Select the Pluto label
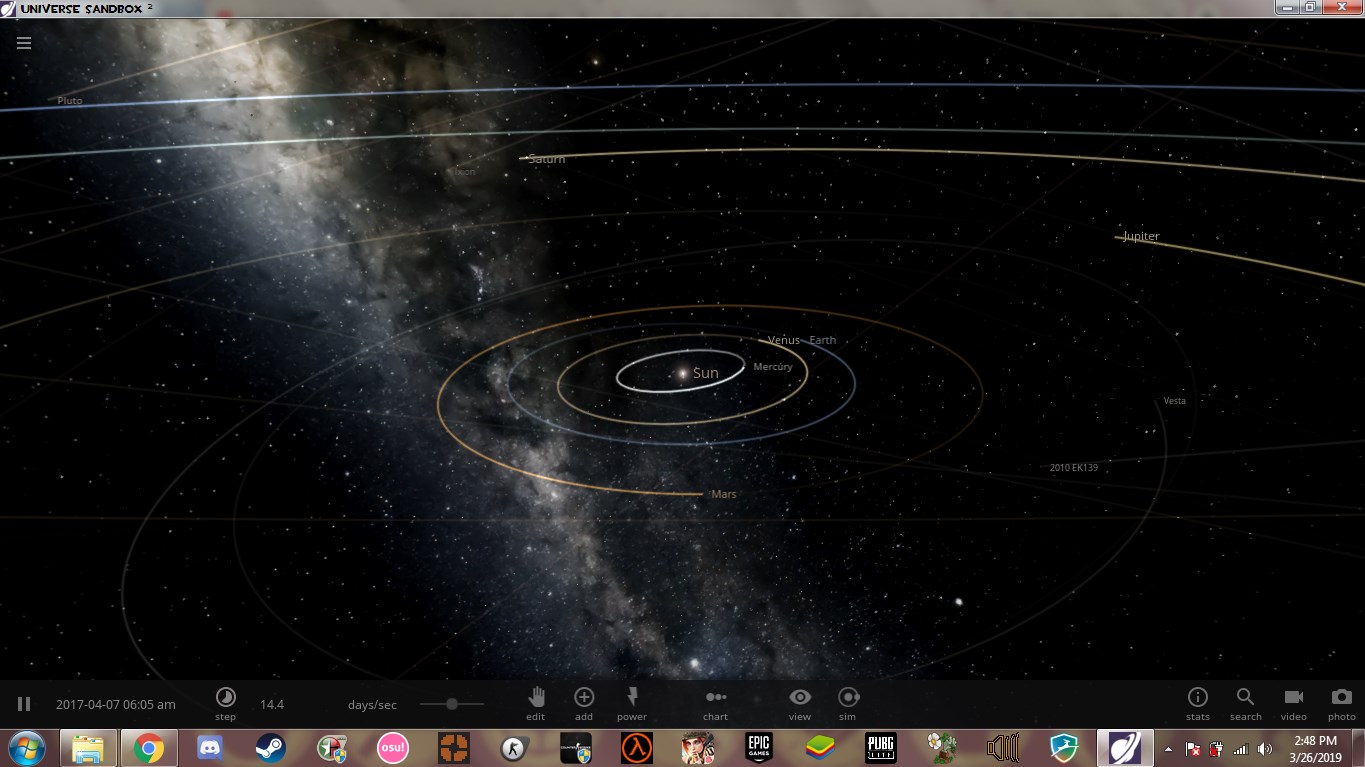1365x767 pixels. pyautogui.click(x=70, y=101)
